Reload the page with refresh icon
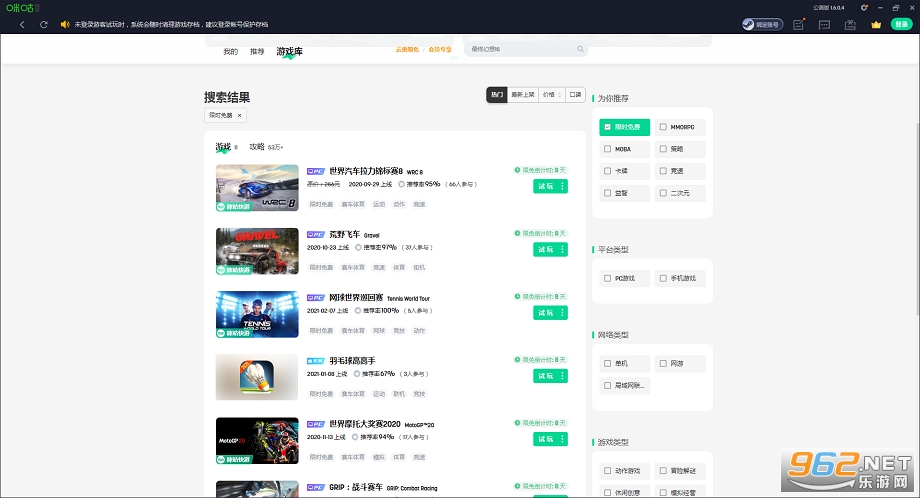Screen dimensions: 920x498 point(43,25)
